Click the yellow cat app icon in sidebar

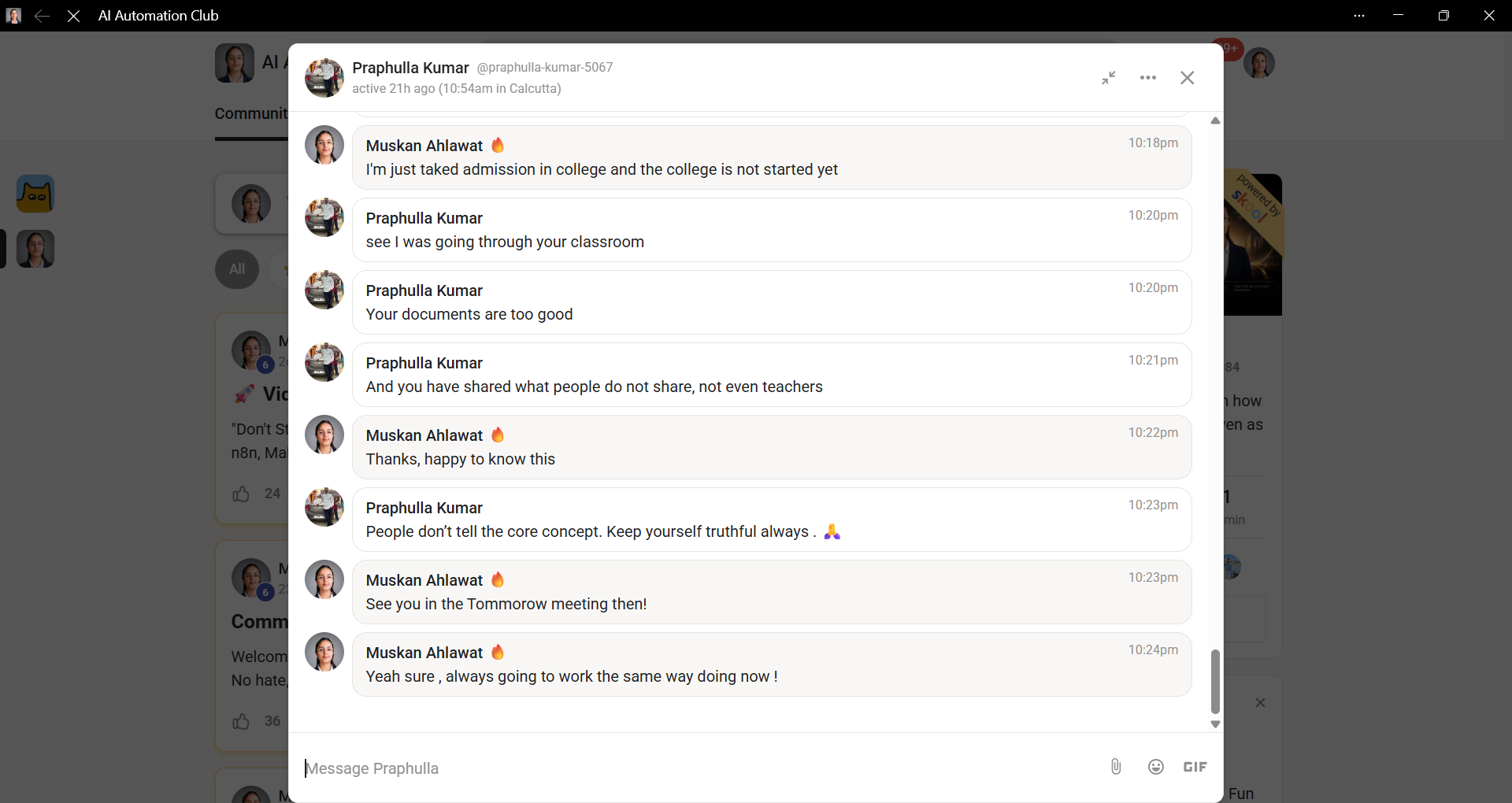click(x=35, y=194)
